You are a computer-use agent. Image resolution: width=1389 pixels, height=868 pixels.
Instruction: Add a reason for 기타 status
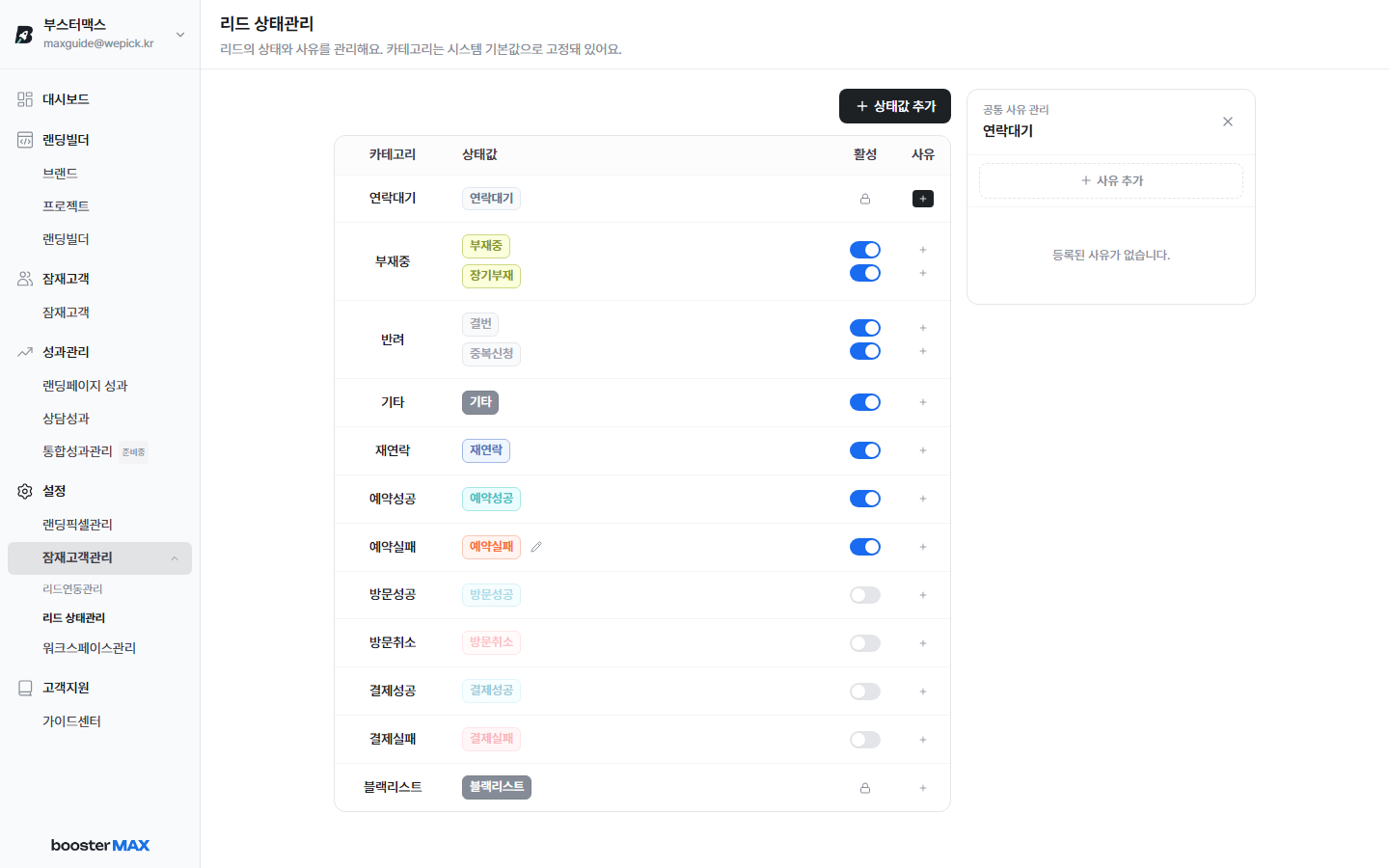(923, 402)
